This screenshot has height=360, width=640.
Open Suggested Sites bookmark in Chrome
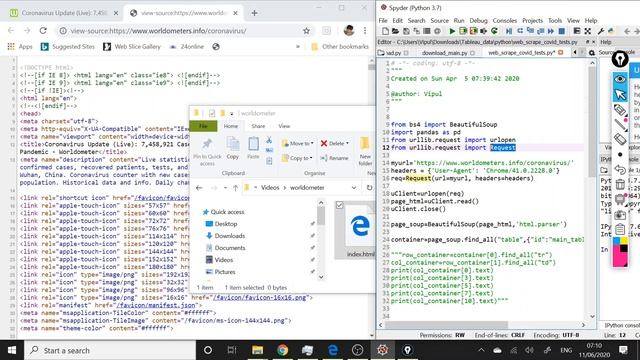(68, 47)
